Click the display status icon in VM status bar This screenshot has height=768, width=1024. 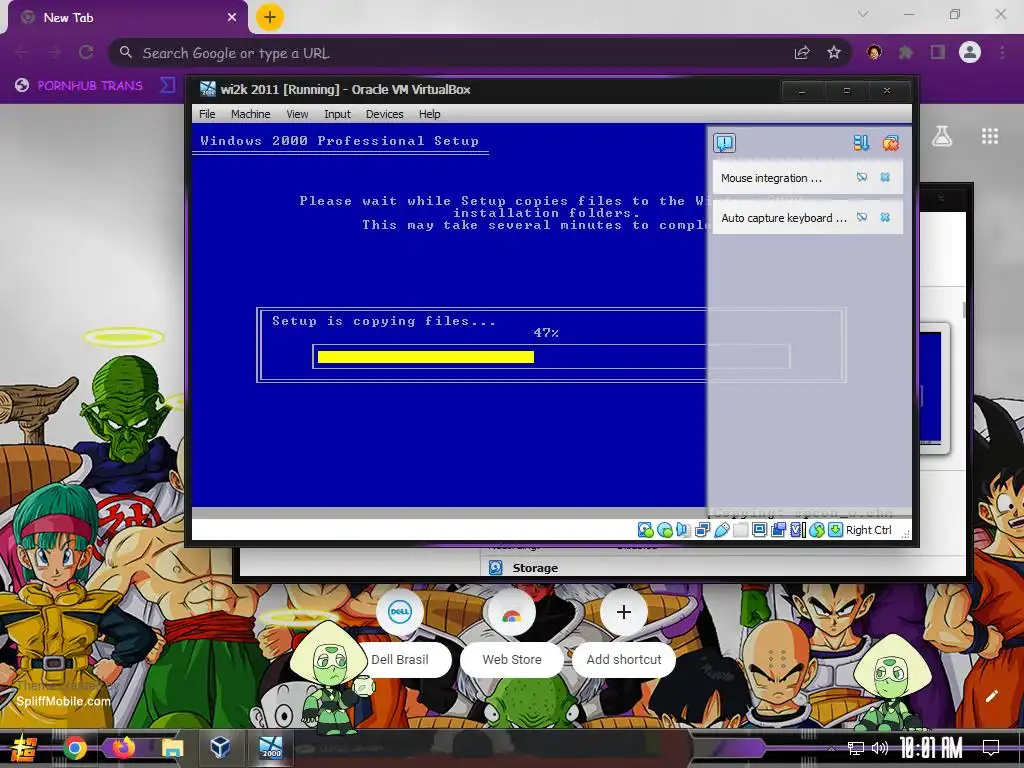click(759, 530)
